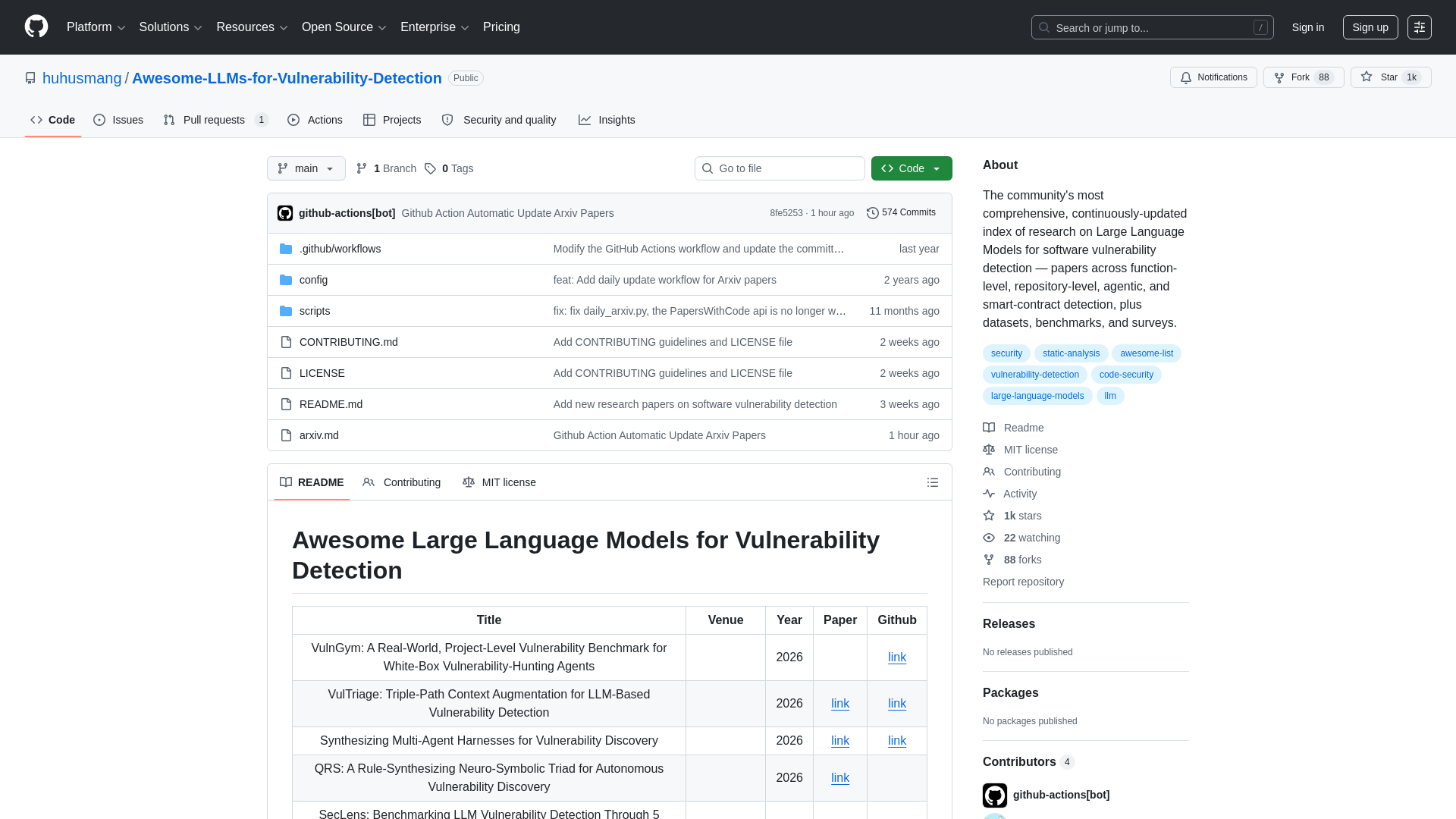Click the file icon next to README.md

286,404
